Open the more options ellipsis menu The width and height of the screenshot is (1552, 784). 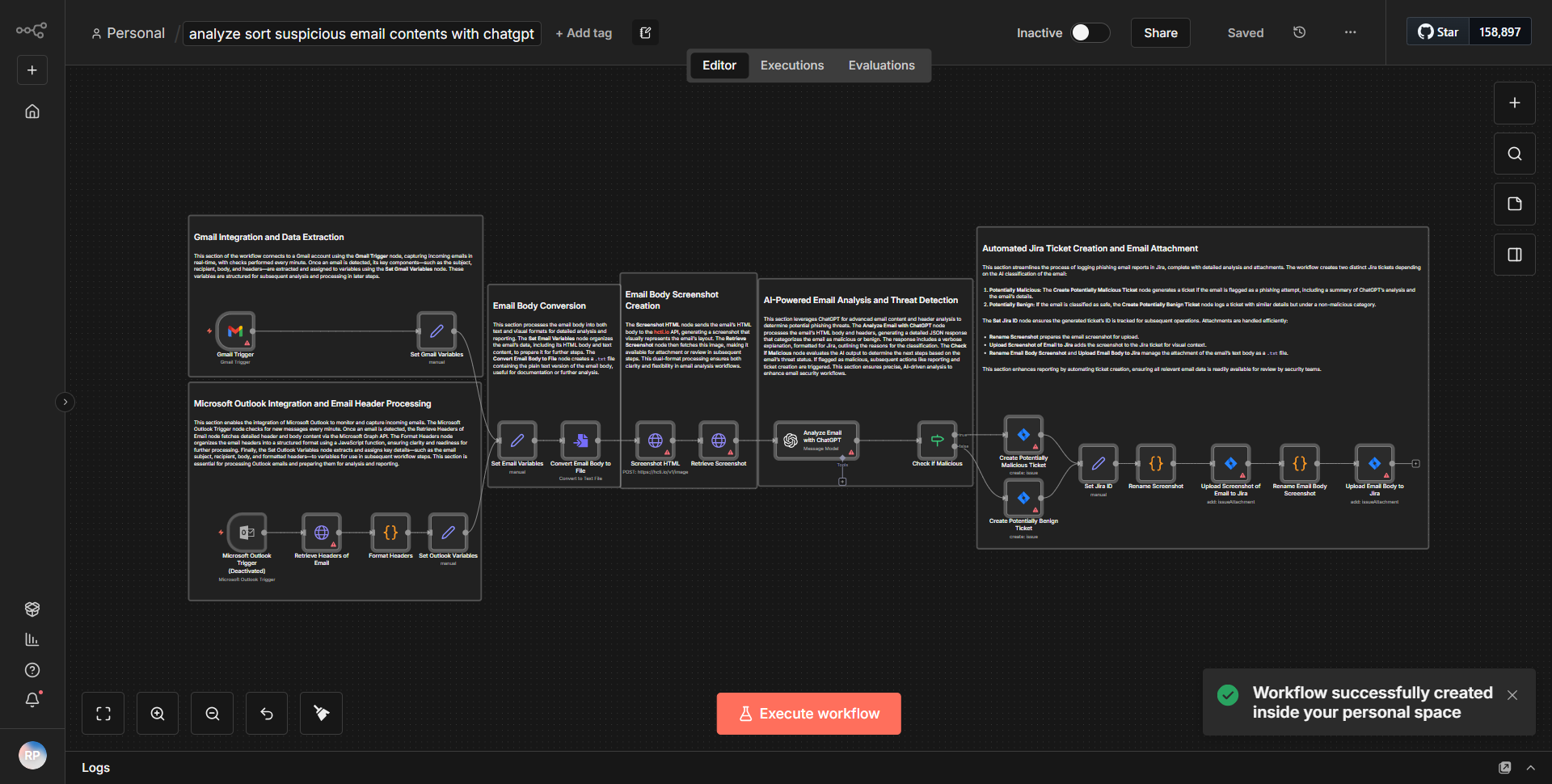click(1349, 32)
